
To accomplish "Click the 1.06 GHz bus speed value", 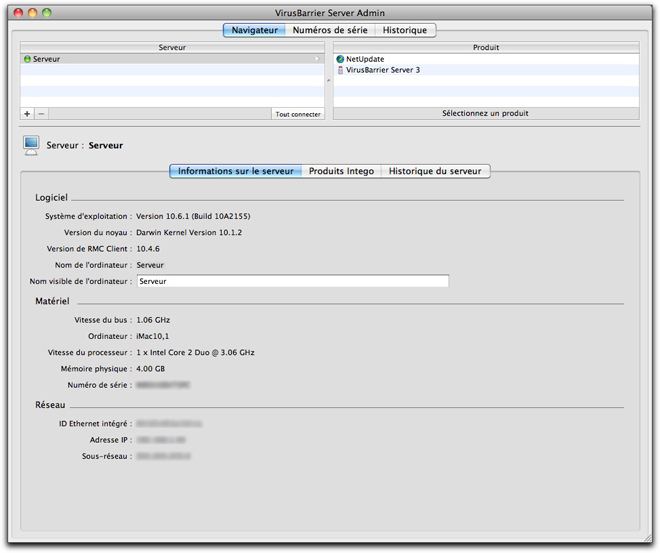I will 153,320.
